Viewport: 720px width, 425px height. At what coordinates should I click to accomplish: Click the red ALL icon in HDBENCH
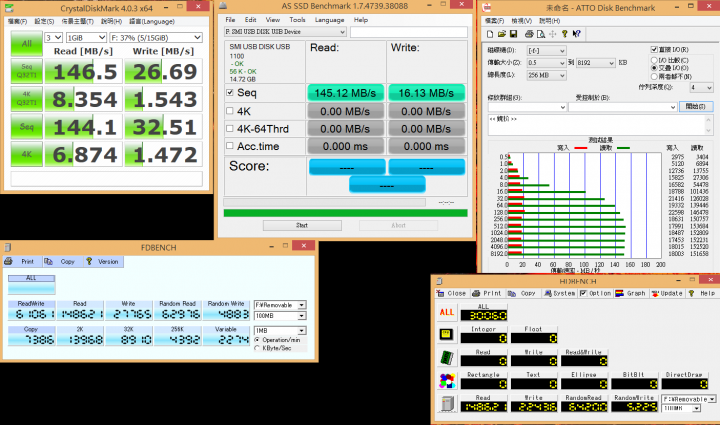447,313
